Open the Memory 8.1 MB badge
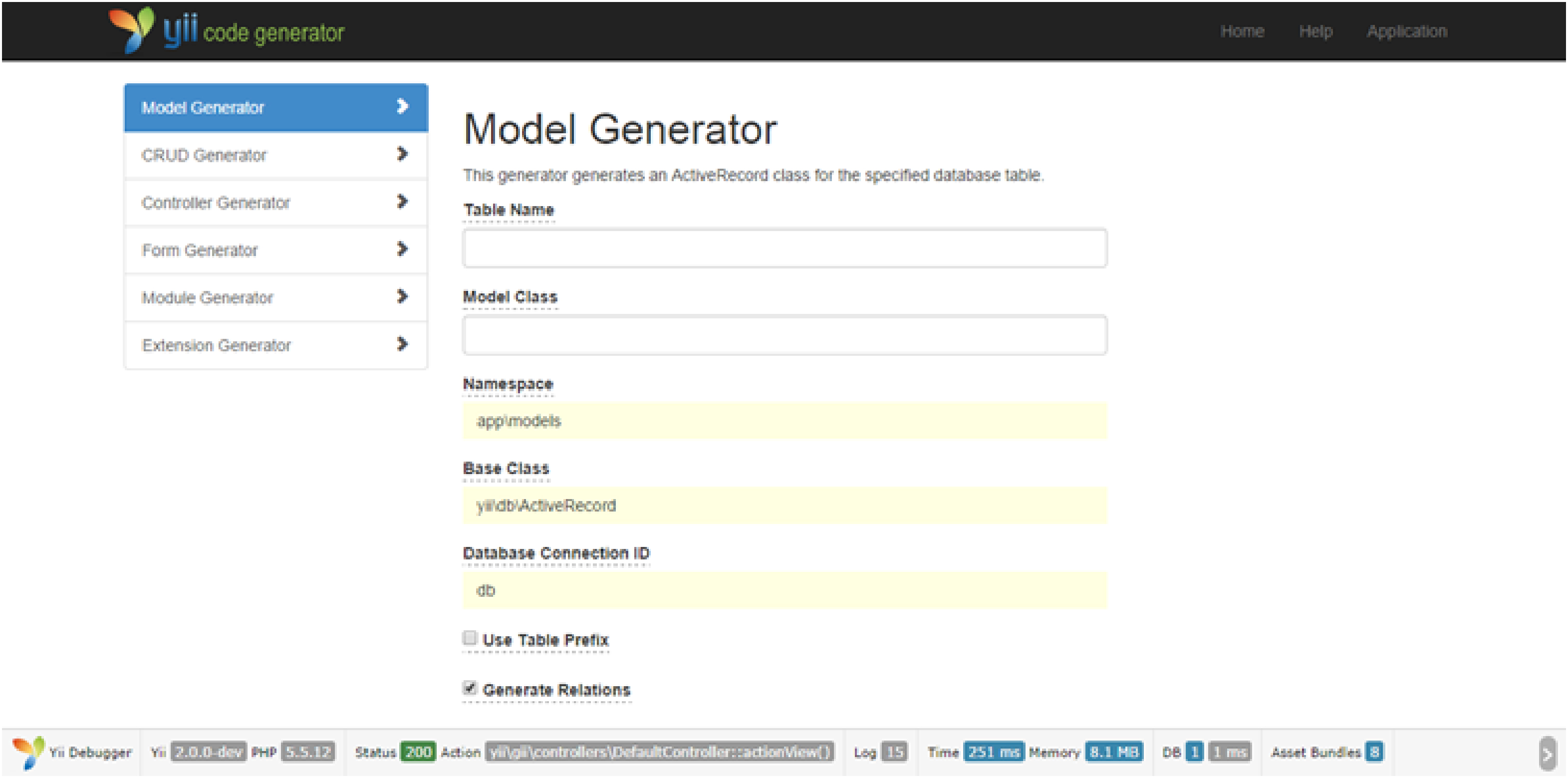The width and height of the screenshot is (1568, 778). [x=1114, y=753]
